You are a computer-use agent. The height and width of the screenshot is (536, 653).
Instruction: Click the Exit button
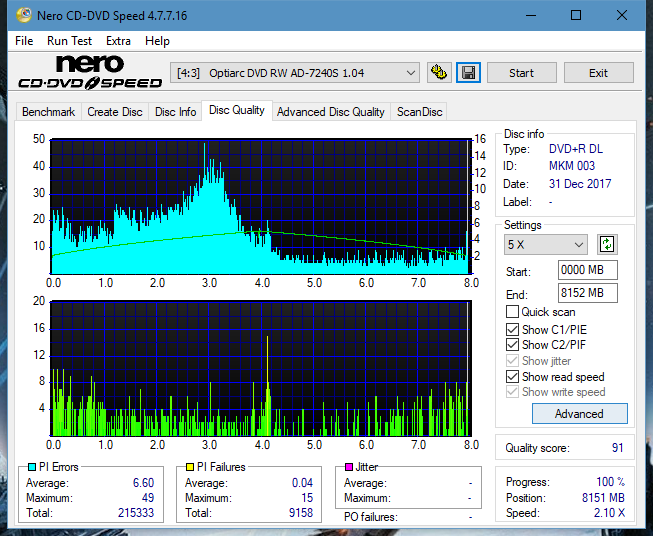[x=598, y=73]
